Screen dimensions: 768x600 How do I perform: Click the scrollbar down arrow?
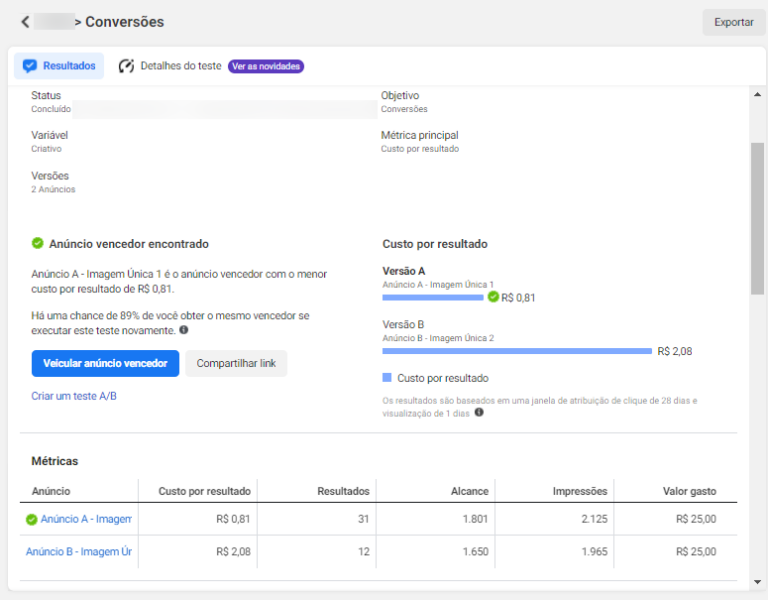757,582
